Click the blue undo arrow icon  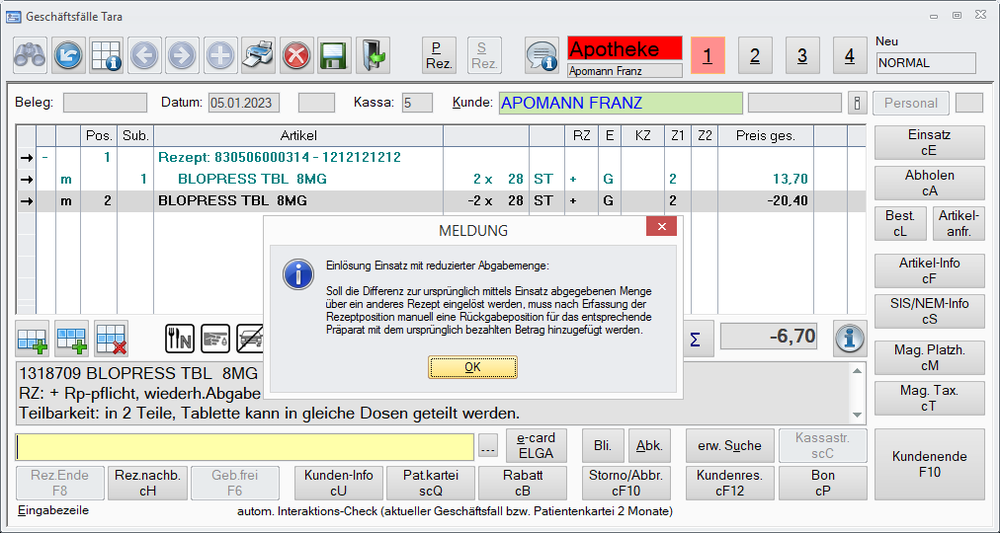coord(68,54)
